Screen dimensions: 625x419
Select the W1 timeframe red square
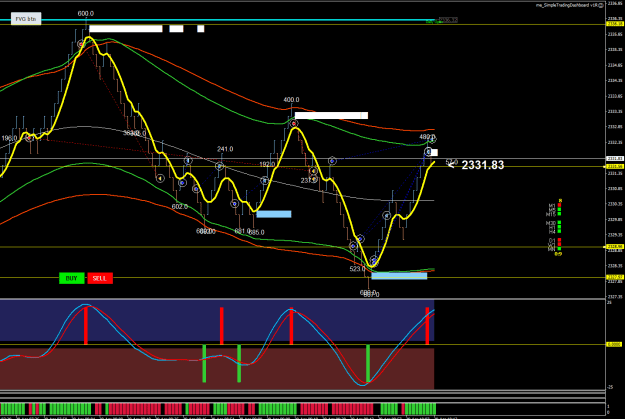tap(559, 244)
